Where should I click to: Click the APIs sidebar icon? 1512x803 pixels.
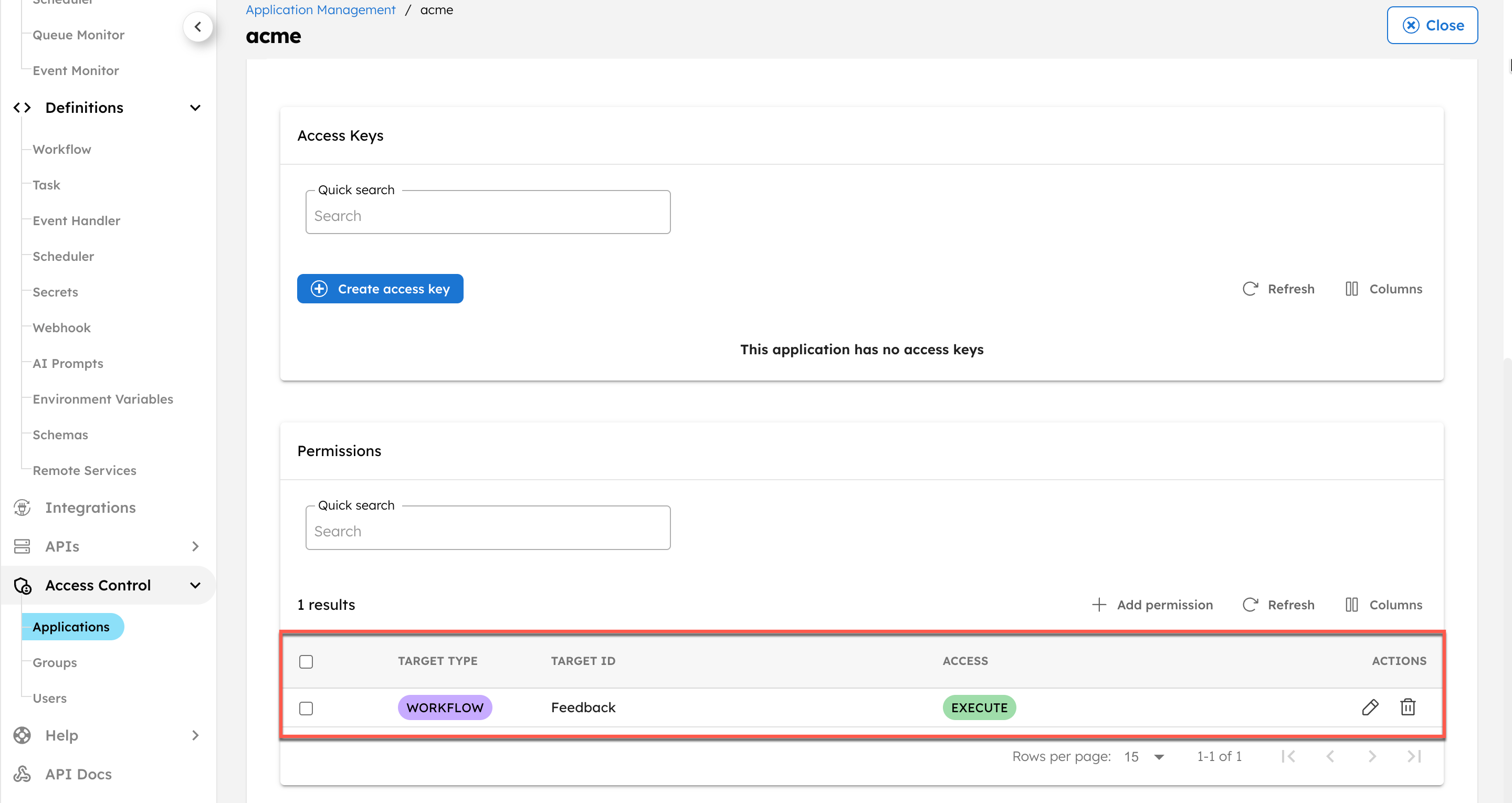pyautogui.click(x=22, y=546)
